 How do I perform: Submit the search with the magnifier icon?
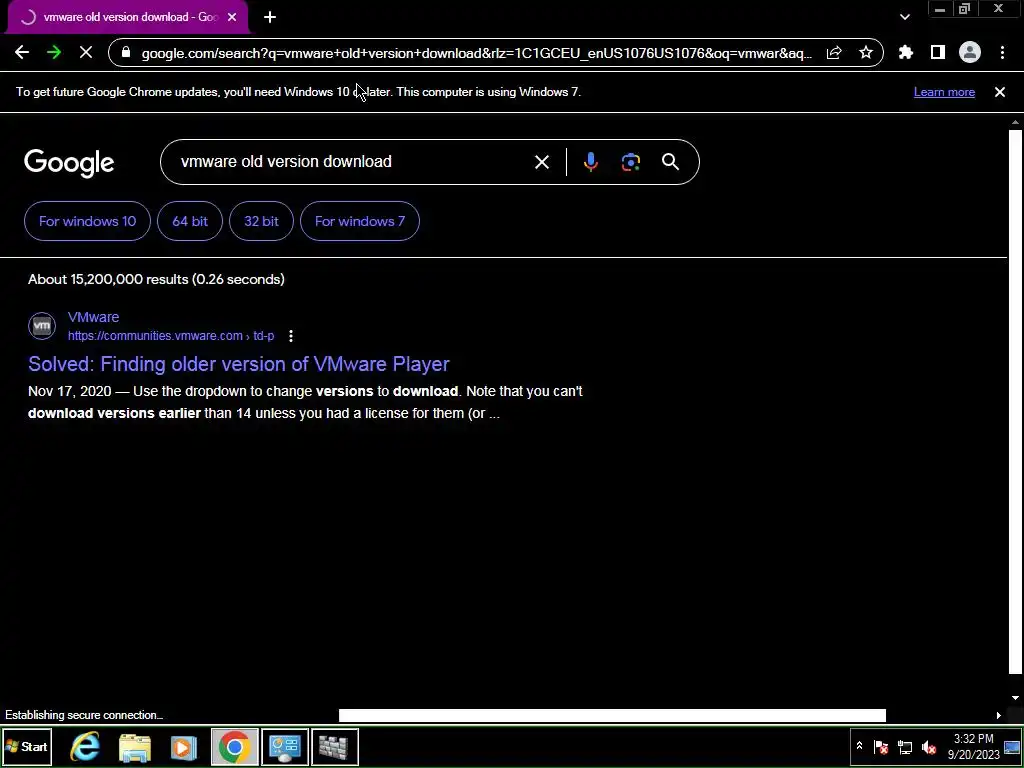click(x=671, y=162)
